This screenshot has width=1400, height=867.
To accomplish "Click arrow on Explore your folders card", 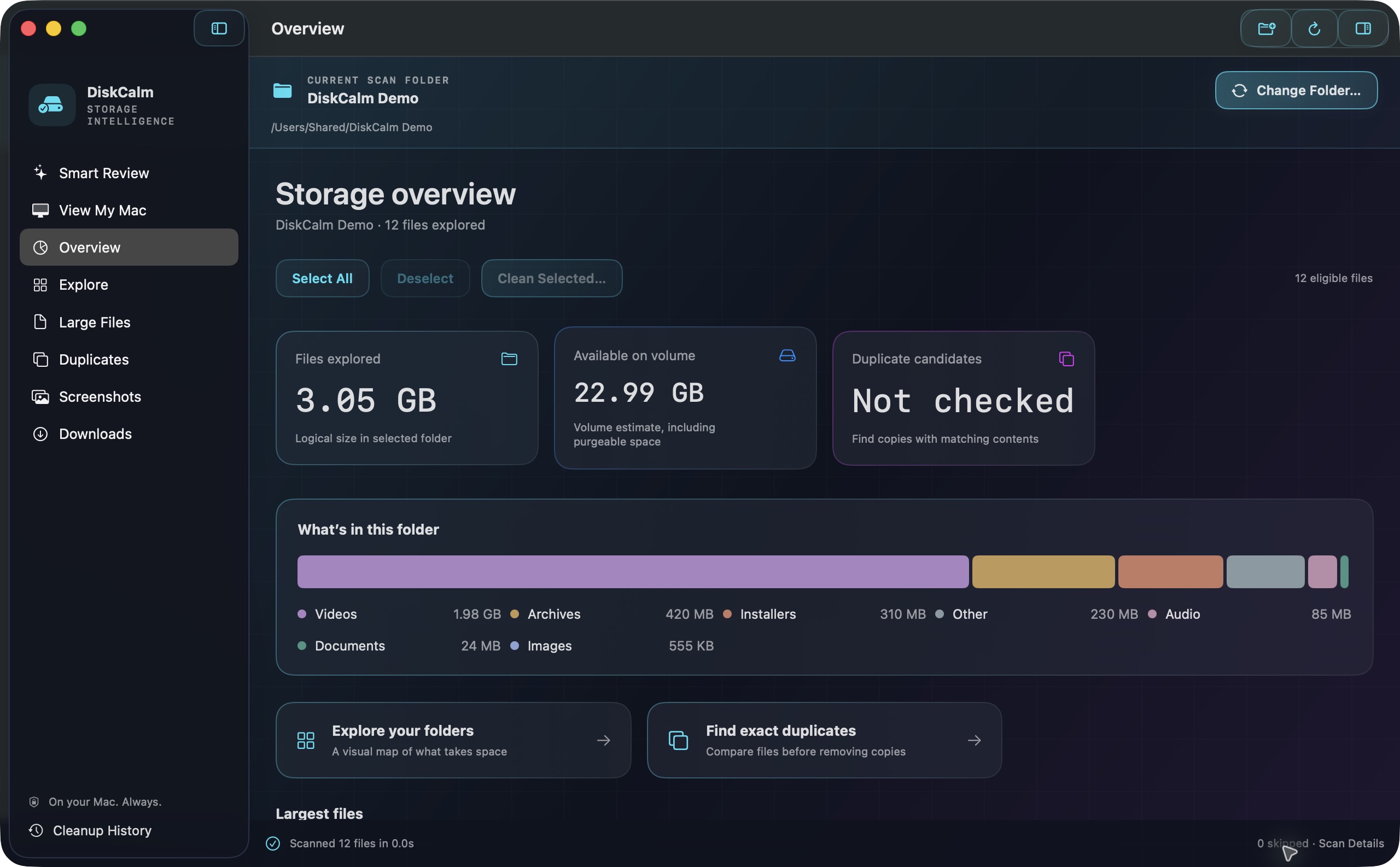I will [603, 740].
